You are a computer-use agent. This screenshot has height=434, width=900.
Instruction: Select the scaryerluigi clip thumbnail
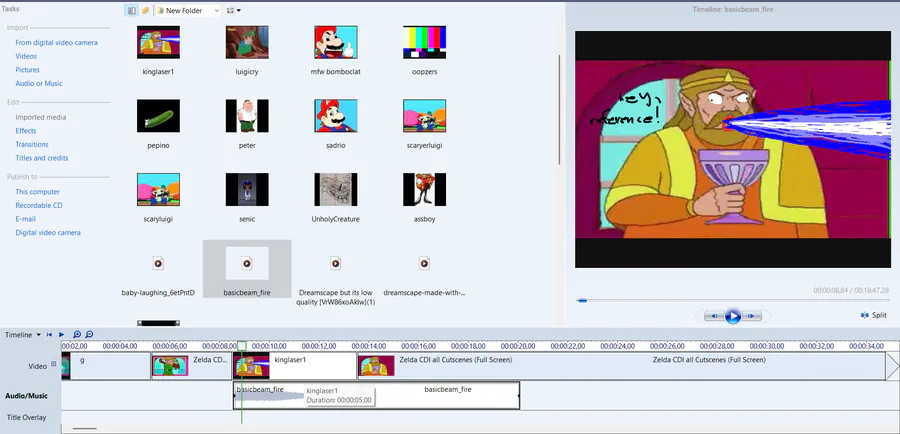[425, 115]
